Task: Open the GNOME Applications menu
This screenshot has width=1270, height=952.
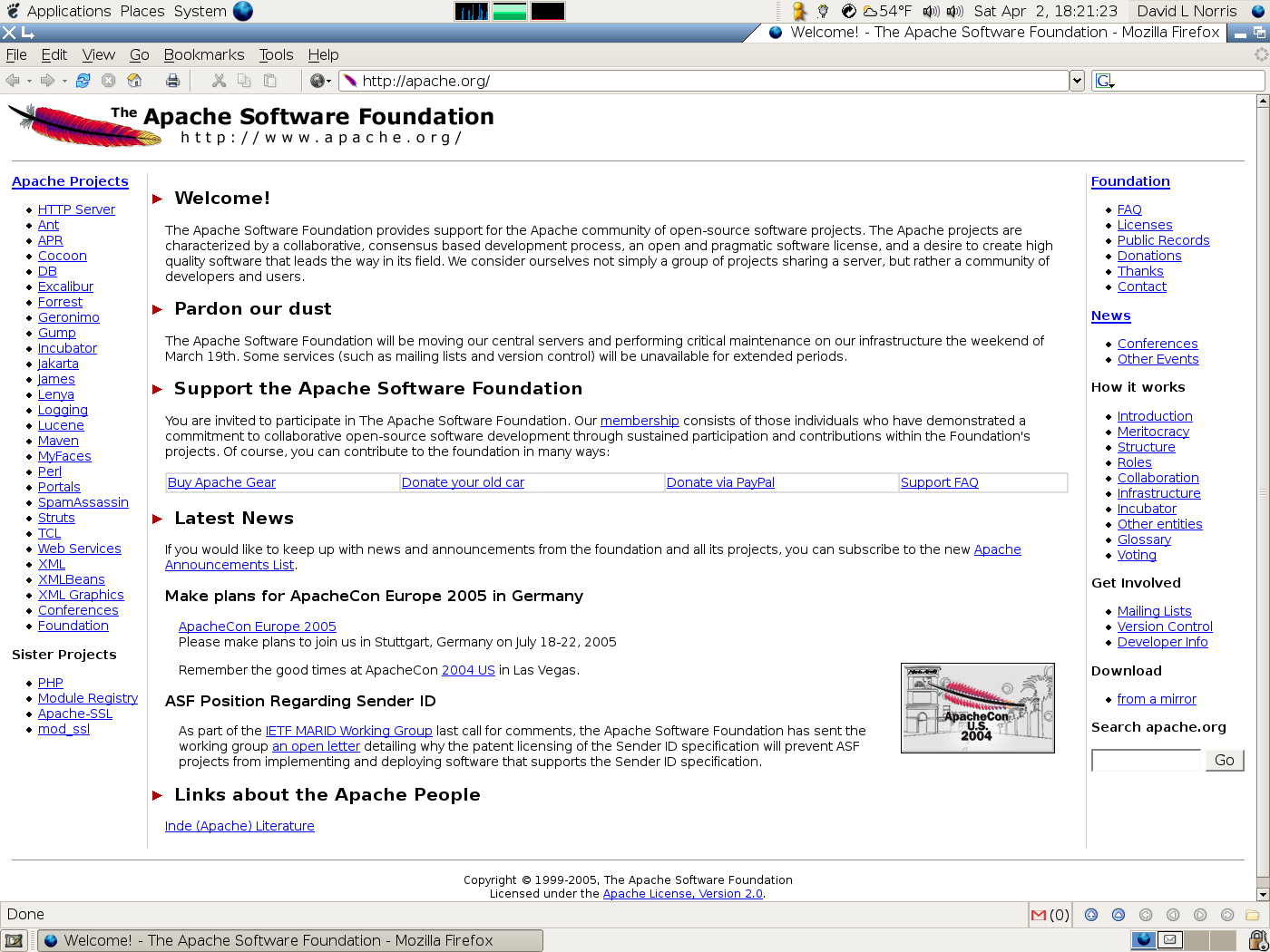Action: point(69,11)
